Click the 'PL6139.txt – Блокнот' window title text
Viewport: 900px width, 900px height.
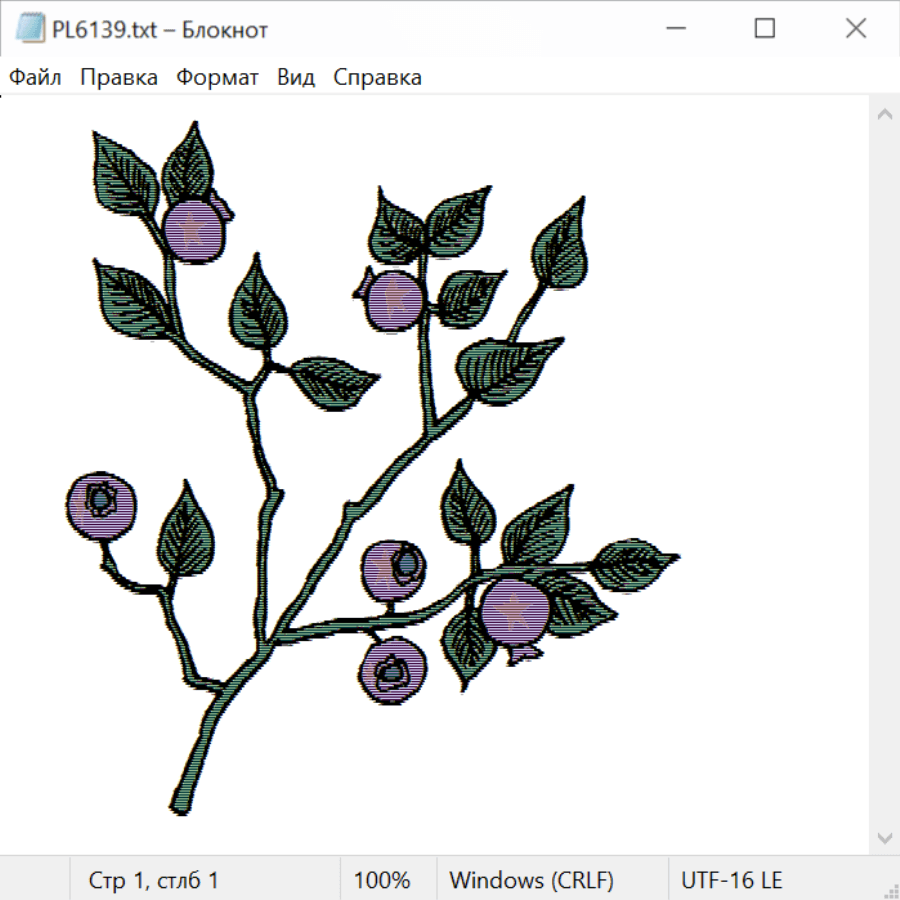160,30
